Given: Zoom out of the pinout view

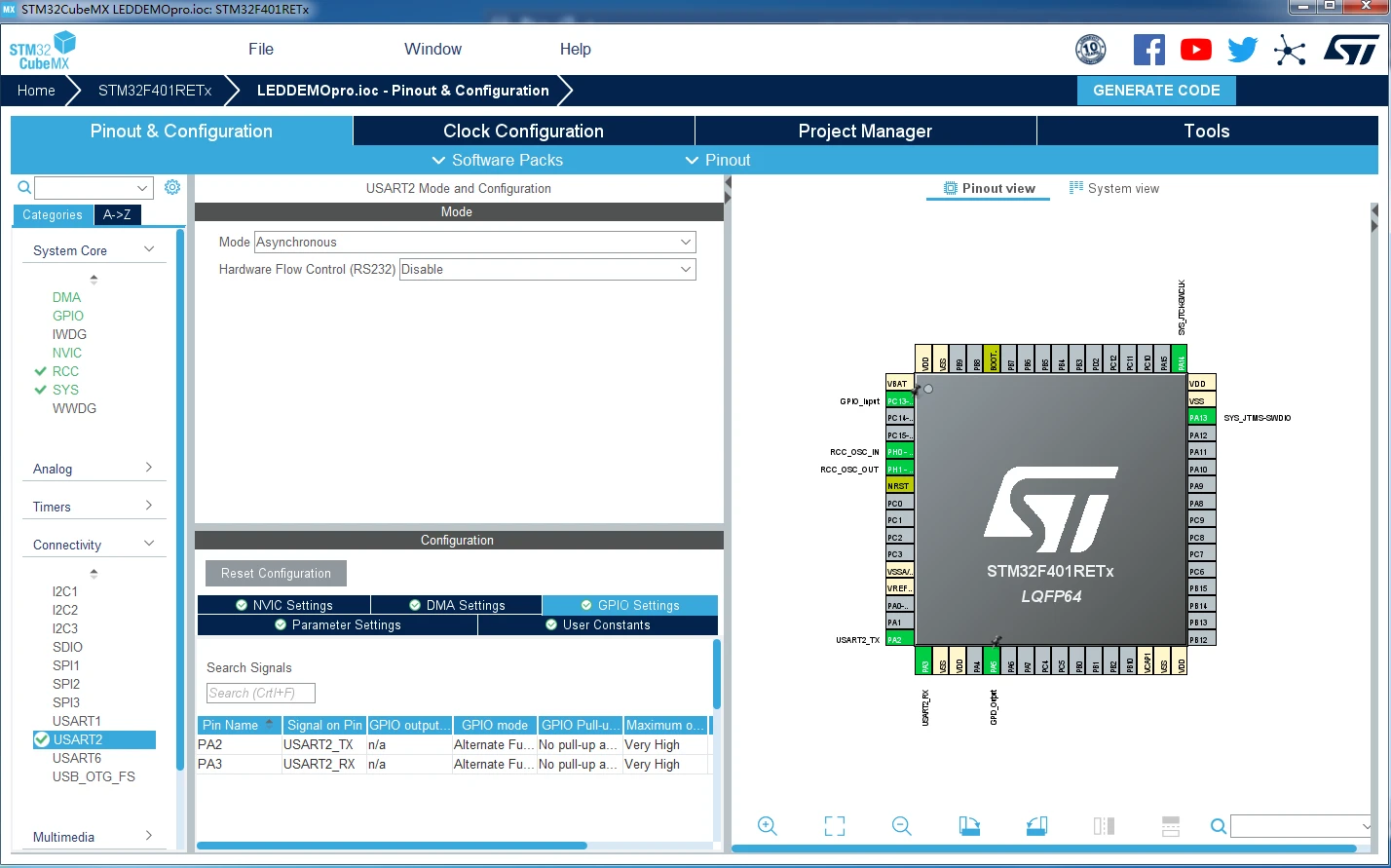Looking at the screenshot, I should [902, 826].
